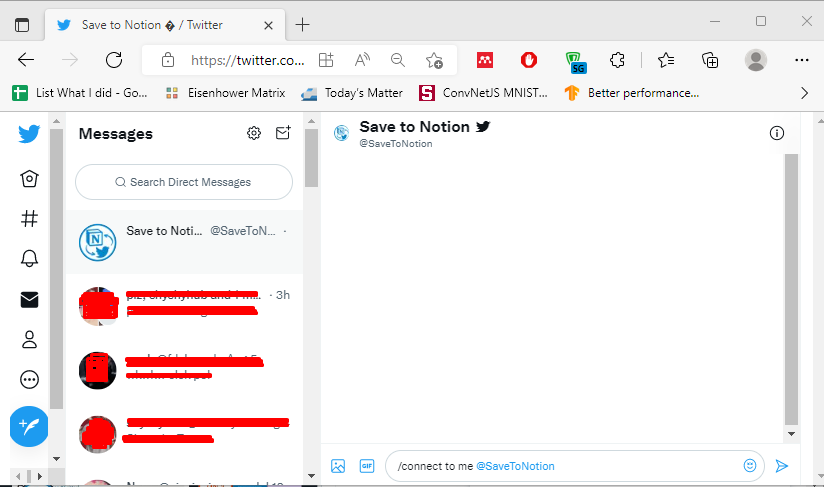Open the More circle ellipsis icon
824x487 pixels.
point(29,379)
